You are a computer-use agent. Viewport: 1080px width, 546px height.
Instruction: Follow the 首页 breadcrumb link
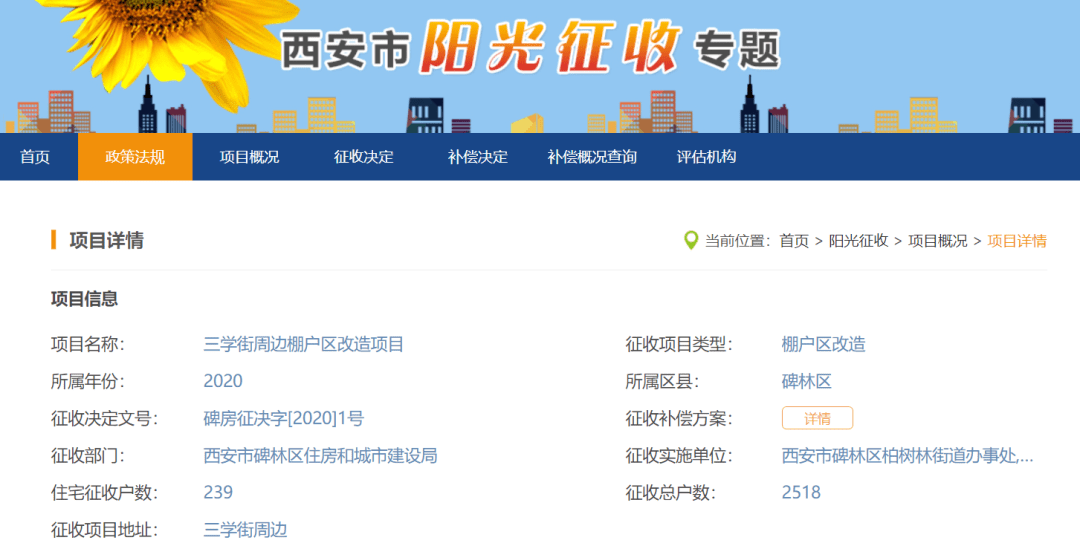pos(793,241)
